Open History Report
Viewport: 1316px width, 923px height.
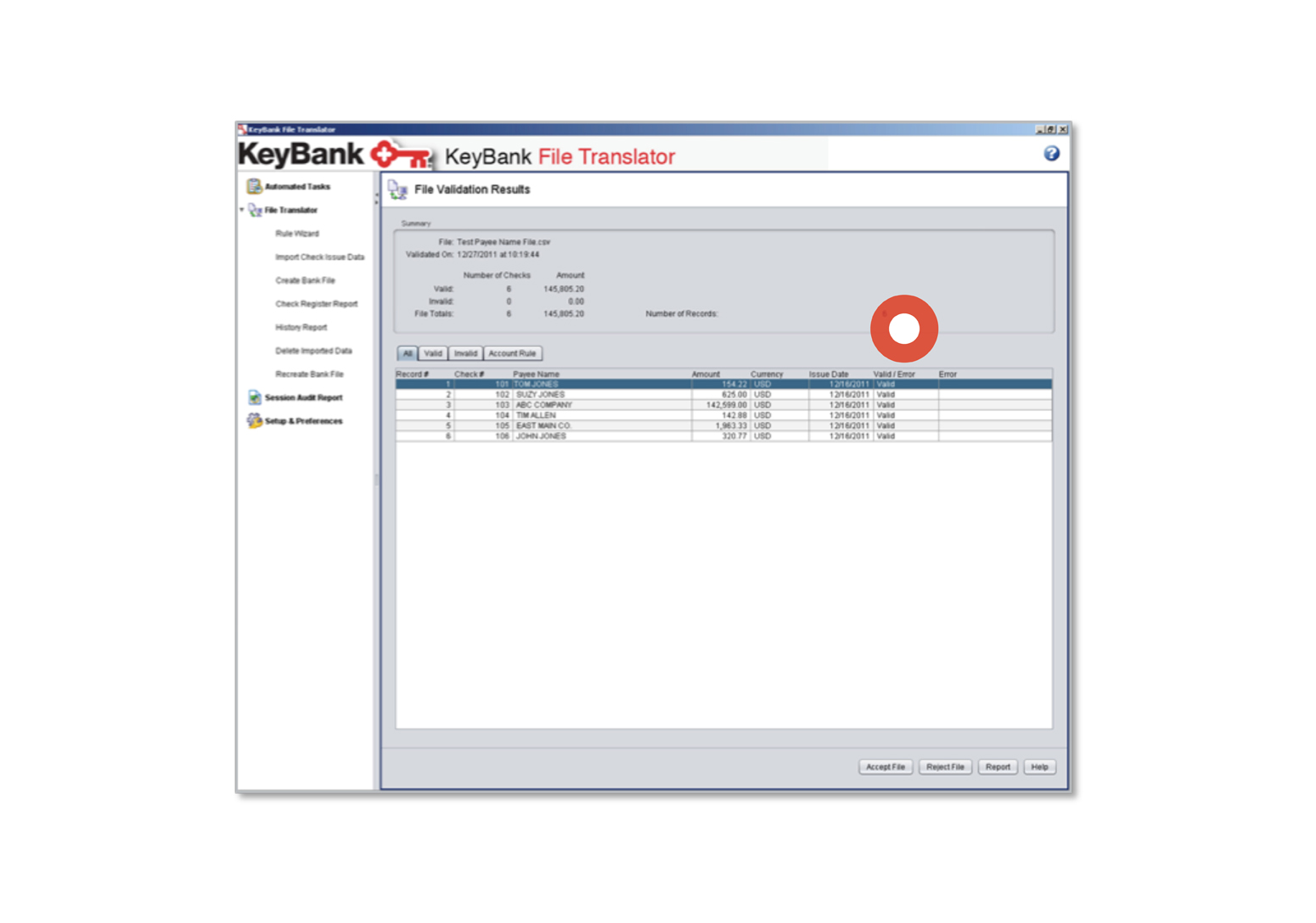pos(301,328)
